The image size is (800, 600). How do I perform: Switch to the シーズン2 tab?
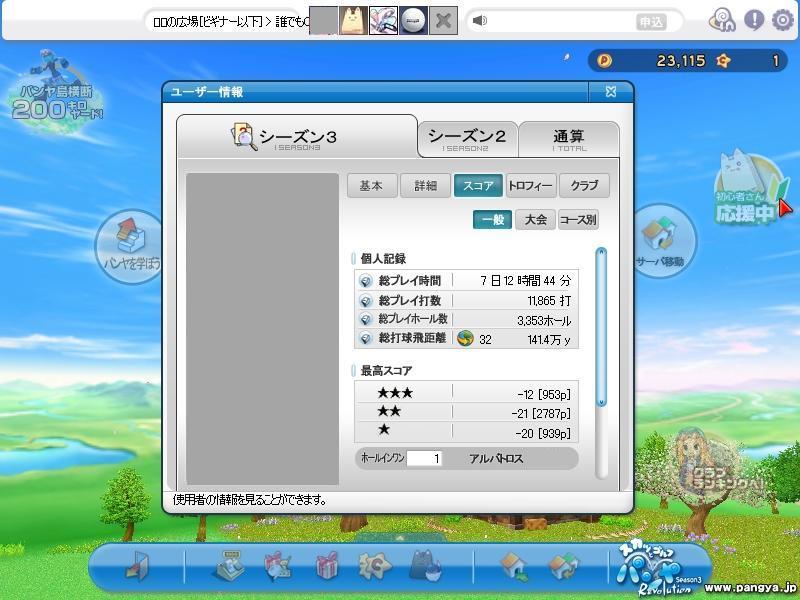[467, 139]
